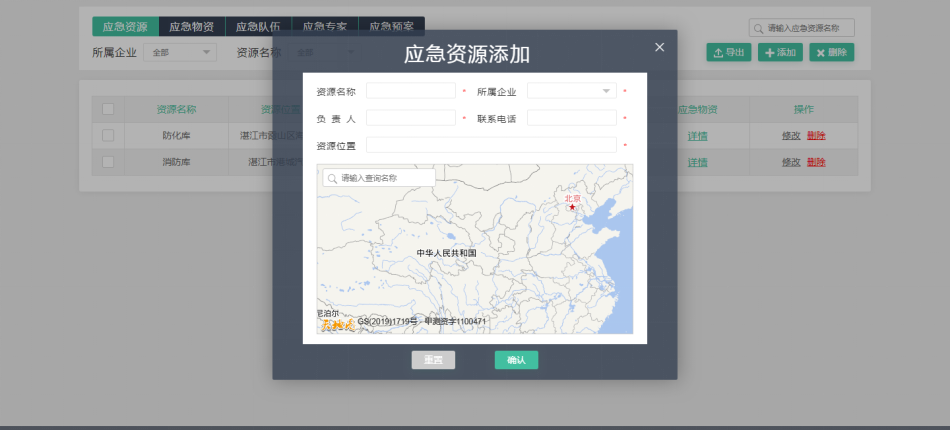Open the 资源名称 filter dropdown
This screenshot has width=951, height=430.
(x=325, y=52)
